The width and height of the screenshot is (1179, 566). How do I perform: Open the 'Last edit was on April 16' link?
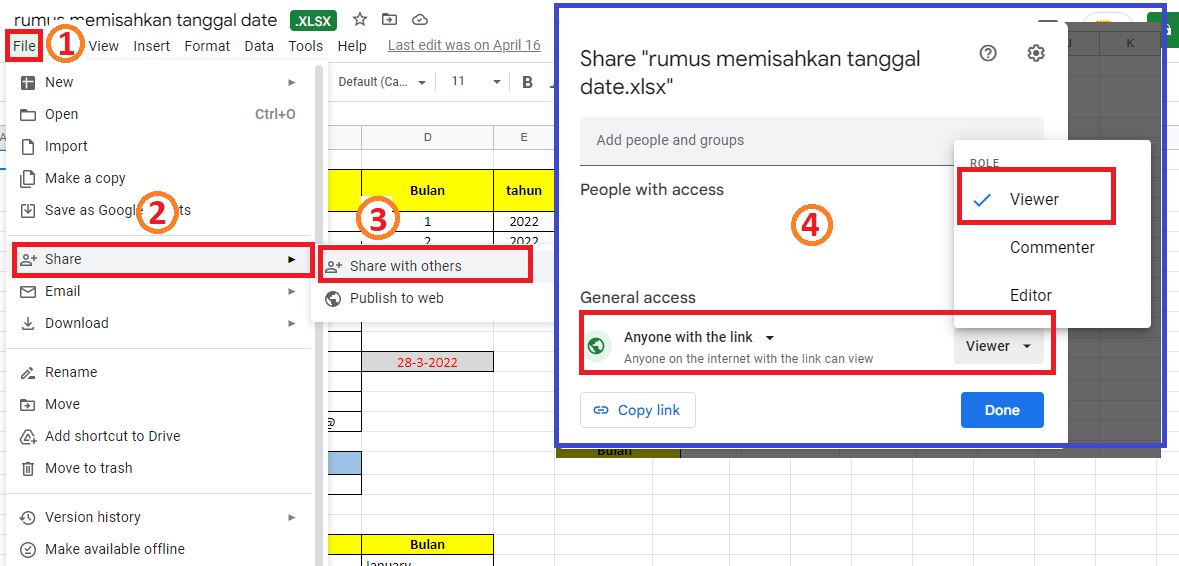464,45
